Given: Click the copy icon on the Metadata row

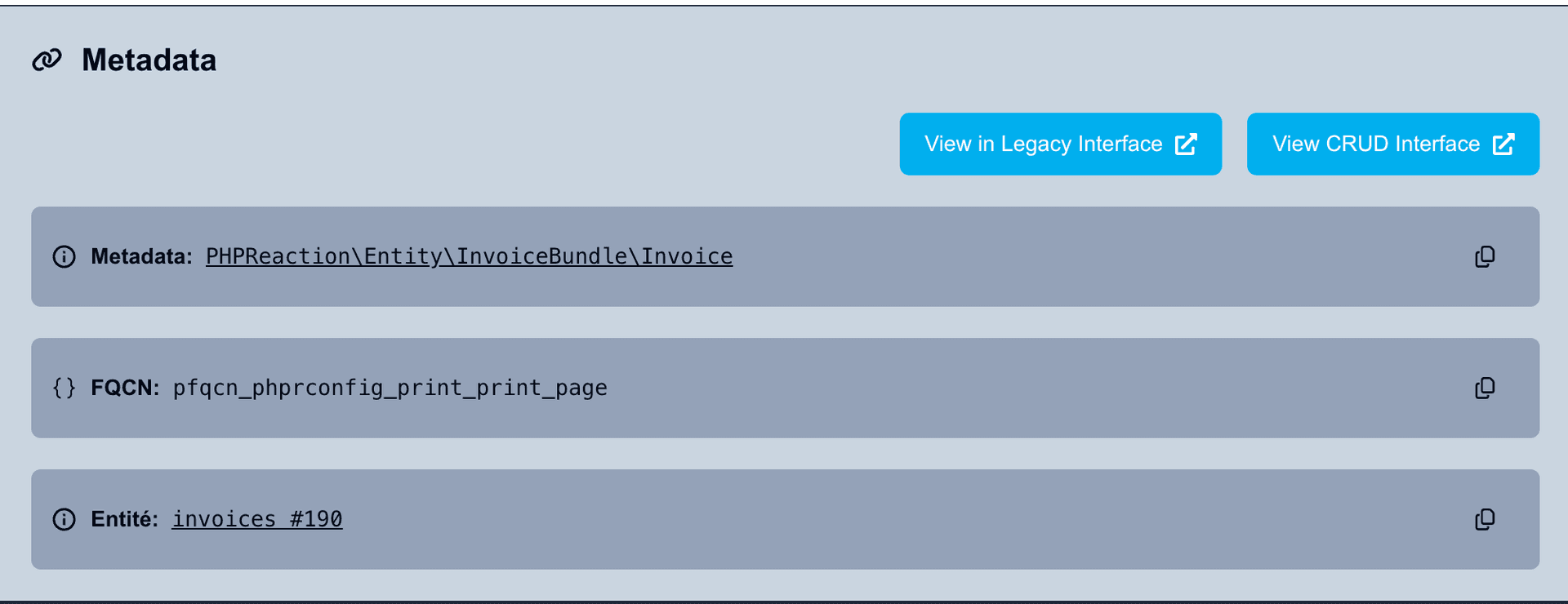Looking at the screenshot, I should pyautogui.click(x=1486, y=256).
